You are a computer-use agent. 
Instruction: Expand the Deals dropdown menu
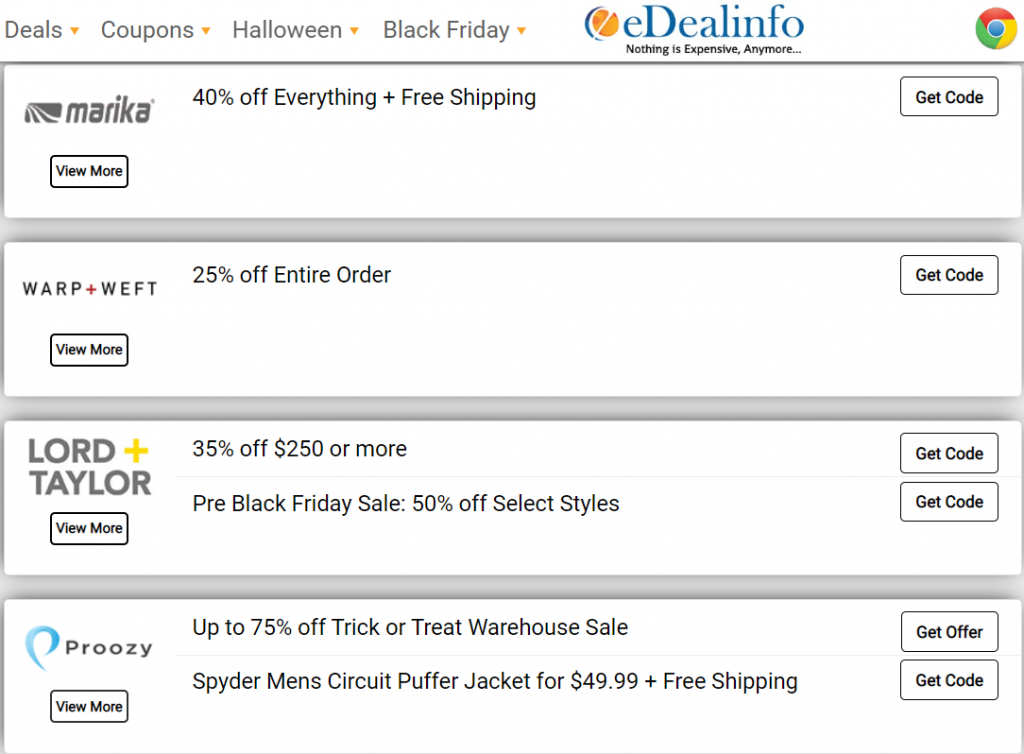click(x=41, y=30)
